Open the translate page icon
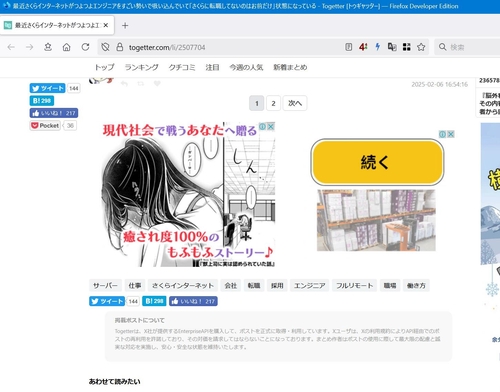This screenshot has height=392, width=500. [392, 47]
